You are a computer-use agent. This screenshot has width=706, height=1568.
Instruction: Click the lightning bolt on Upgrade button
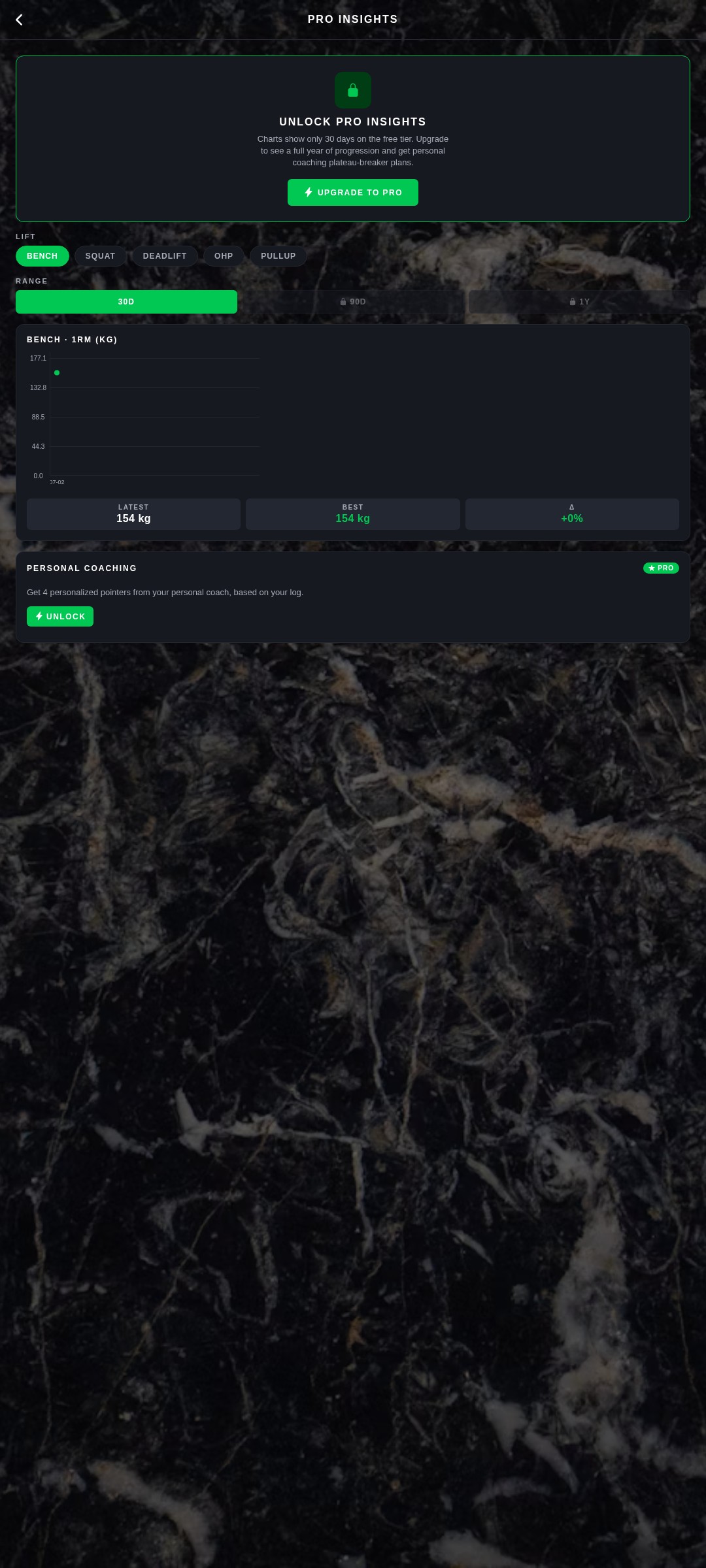(309, 192)
